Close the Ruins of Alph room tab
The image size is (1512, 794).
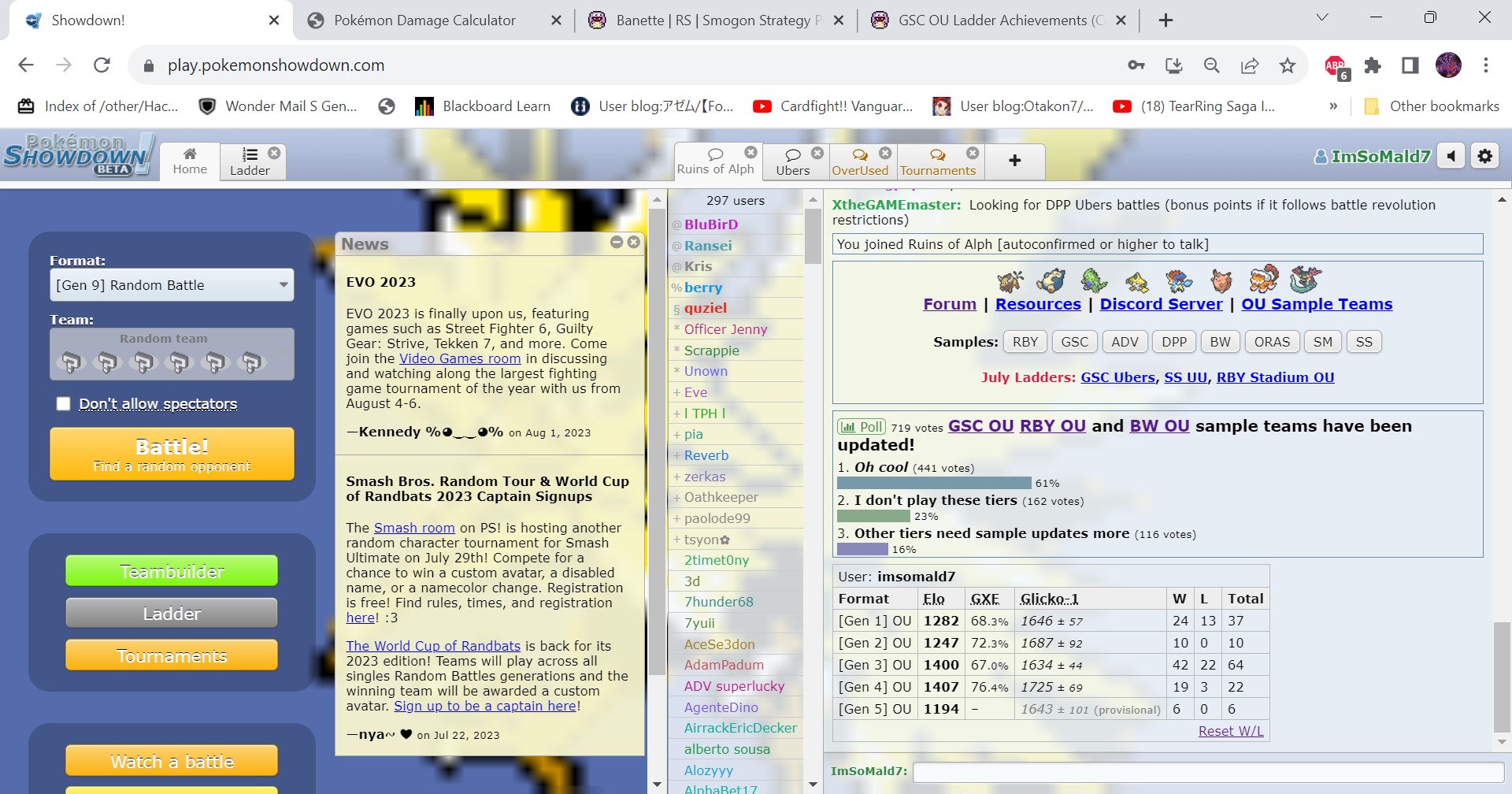pyautogui.click(x=750, y=152)
